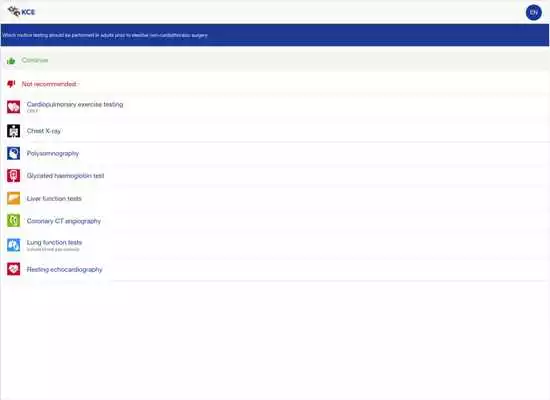Viewport: 550px width, 400px height.
Task: Click the green thumbs-up icon
Action: [11, 61]
